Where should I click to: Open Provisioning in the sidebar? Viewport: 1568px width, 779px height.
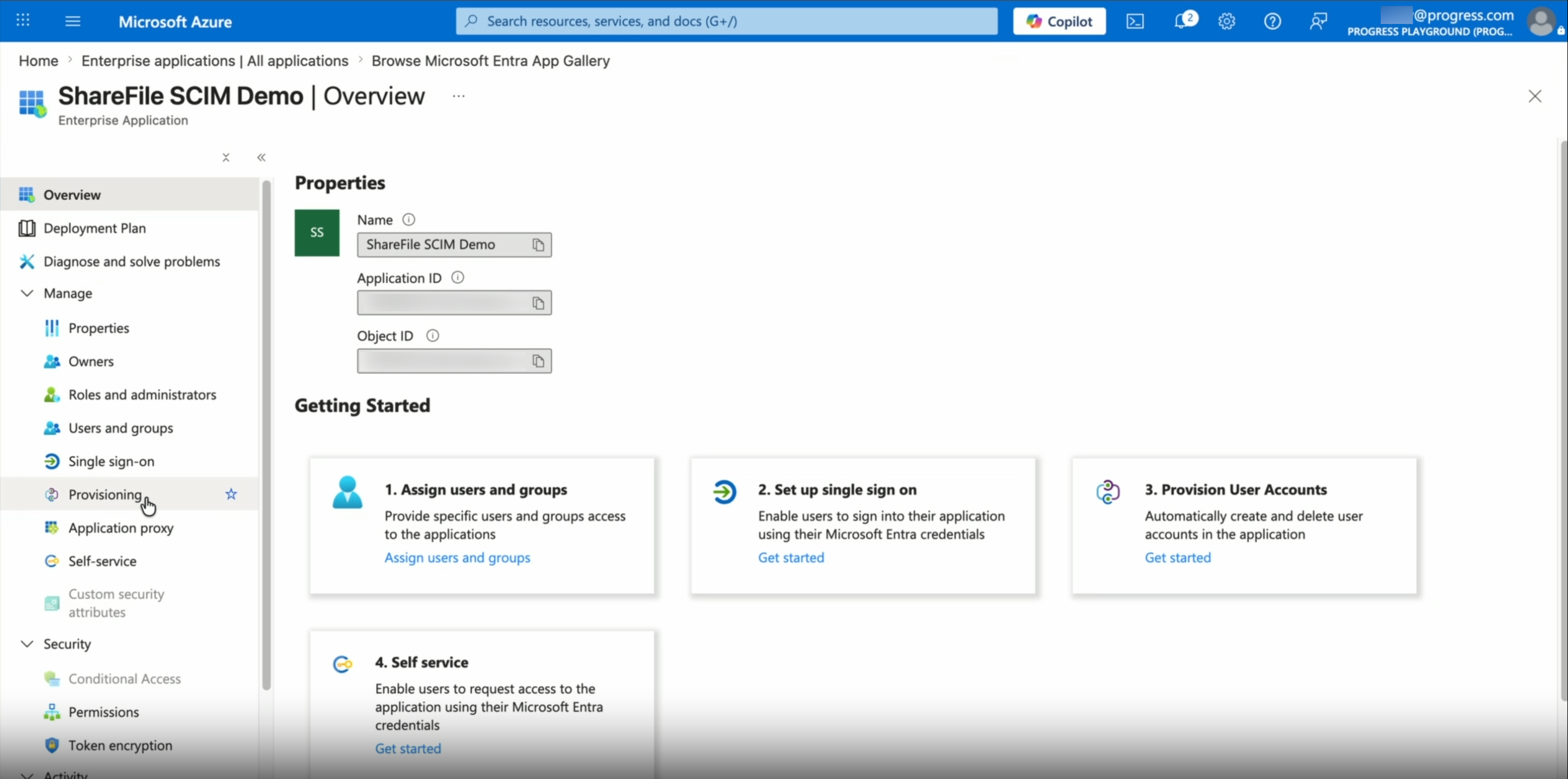(129, 494)
